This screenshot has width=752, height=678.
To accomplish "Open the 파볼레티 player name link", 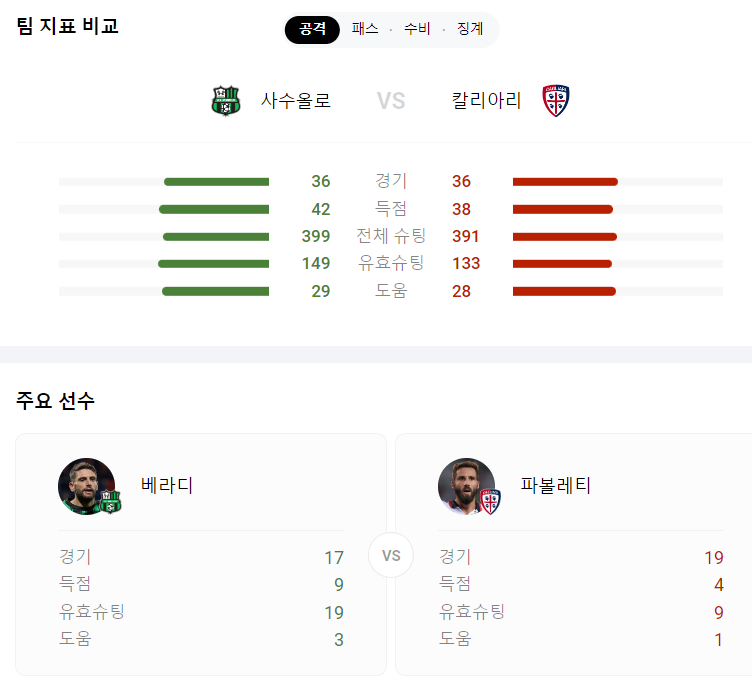I will (556, 486).
